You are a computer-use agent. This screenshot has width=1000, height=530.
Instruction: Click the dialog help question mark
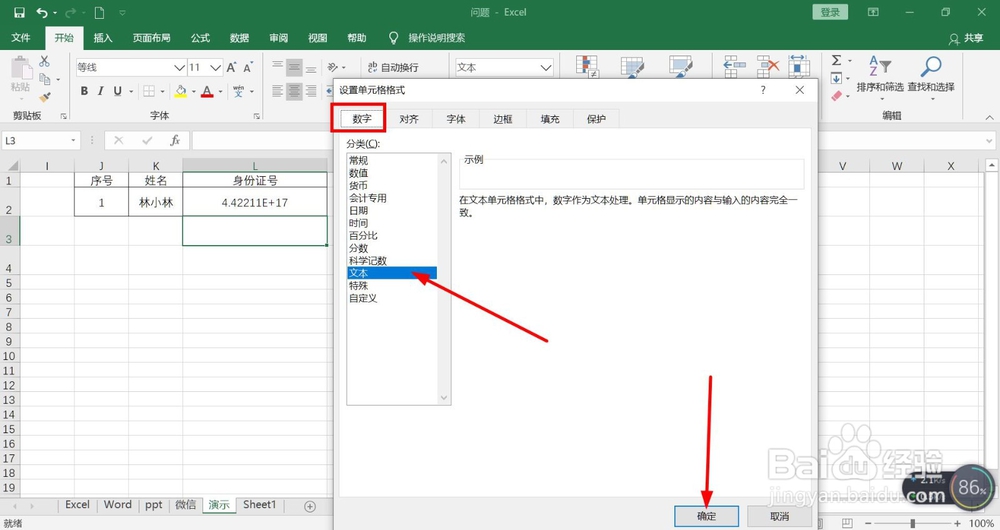pyautogui.click(x=763, y=91)
